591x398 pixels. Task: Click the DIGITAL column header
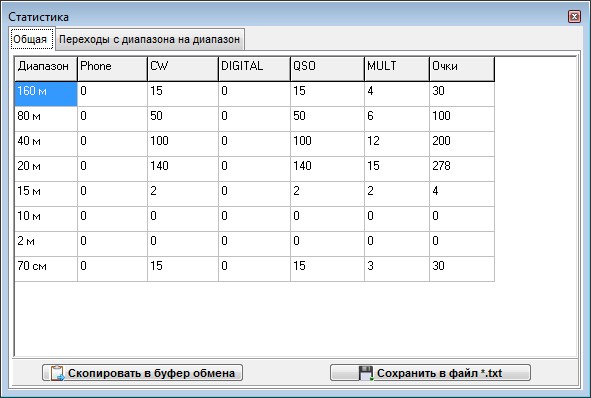pos(254,69)
